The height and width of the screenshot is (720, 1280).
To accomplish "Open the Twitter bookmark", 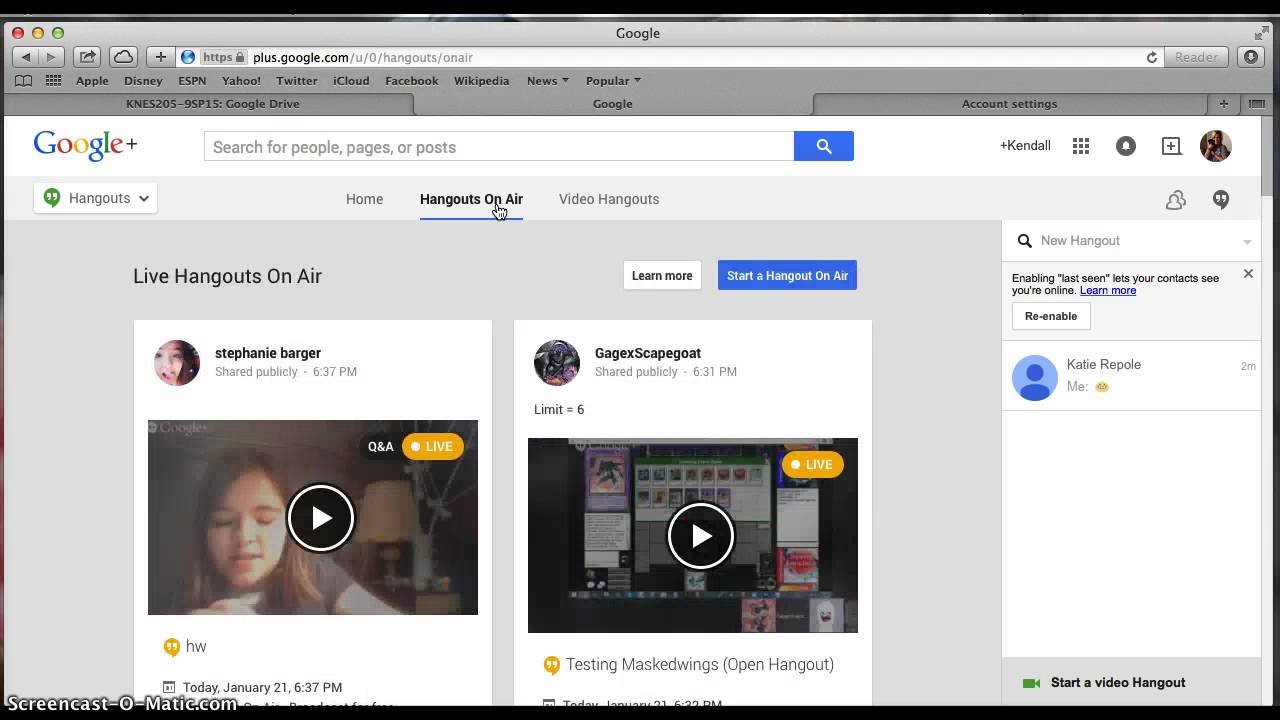I will coord(297,81).
